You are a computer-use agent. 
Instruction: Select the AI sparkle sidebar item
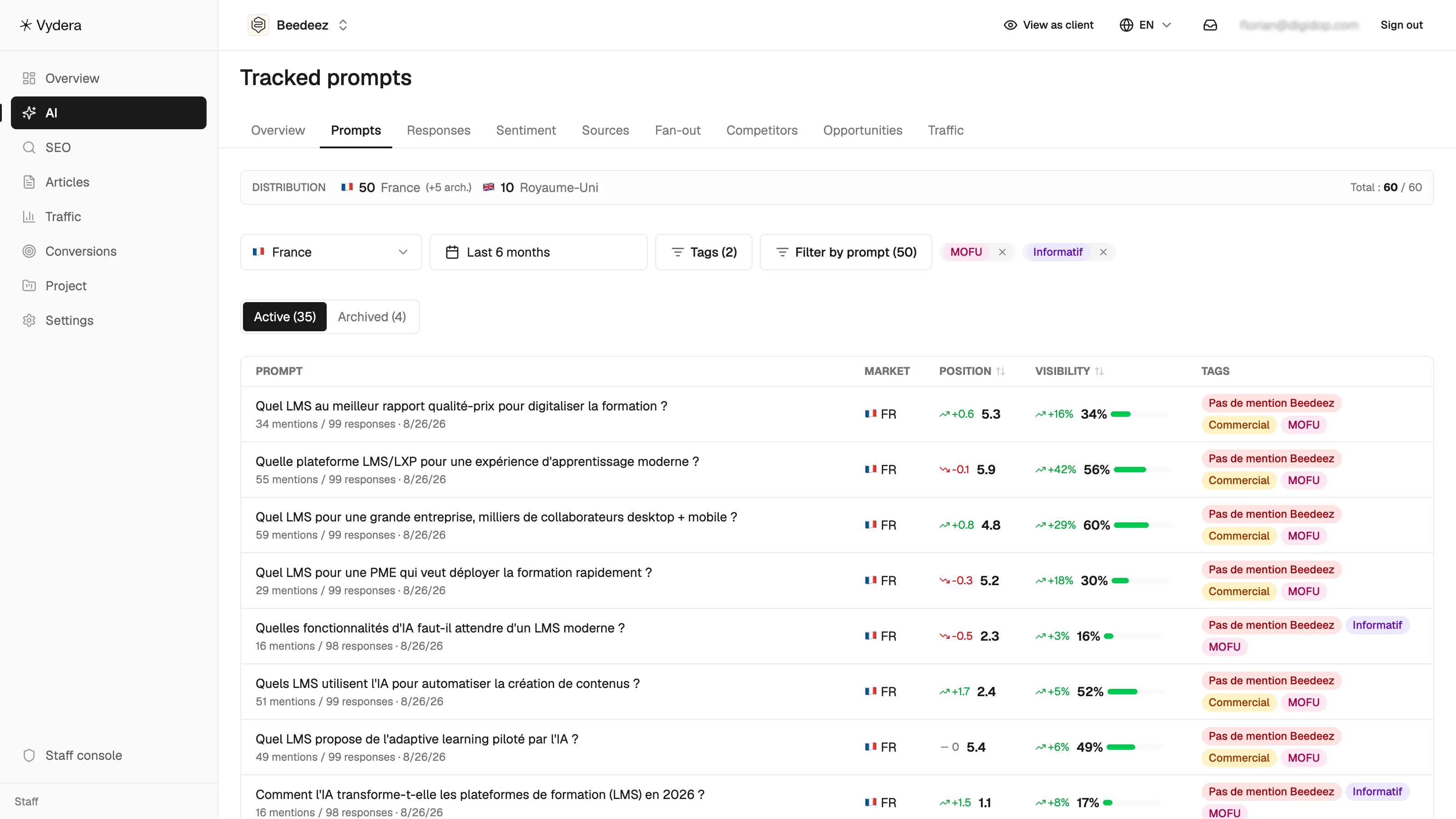[109, 113]
